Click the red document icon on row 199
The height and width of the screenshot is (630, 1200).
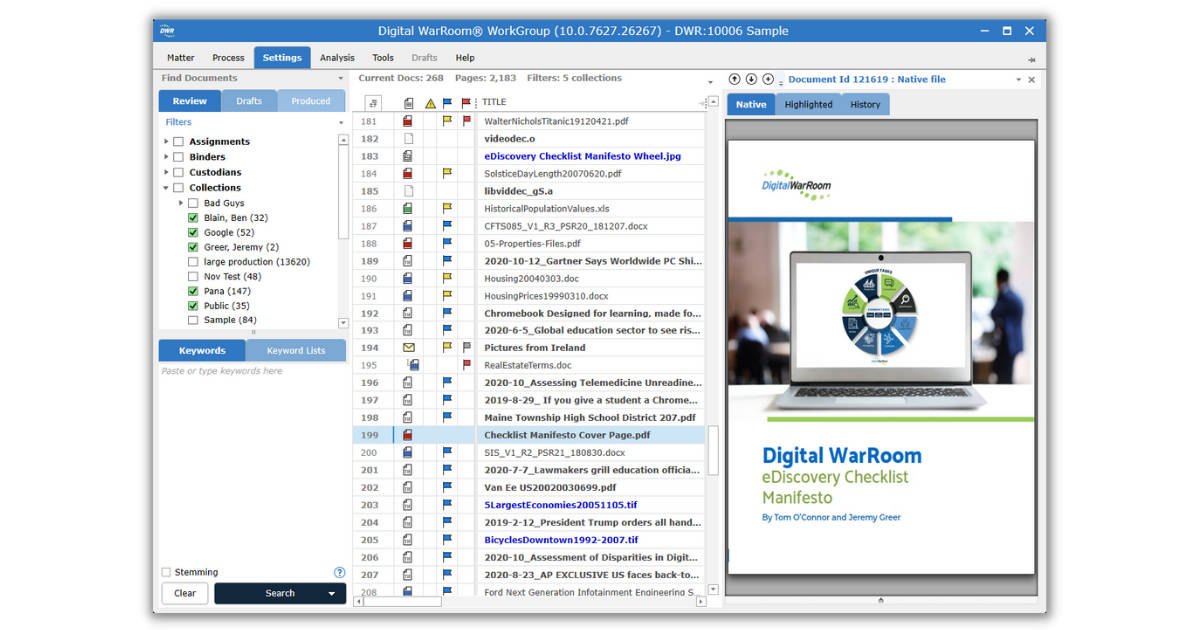407,434
